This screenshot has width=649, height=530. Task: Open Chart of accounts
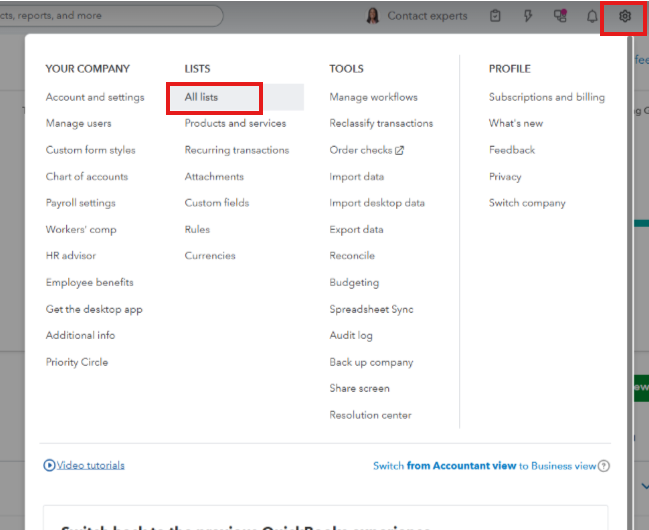coord(87,176)
